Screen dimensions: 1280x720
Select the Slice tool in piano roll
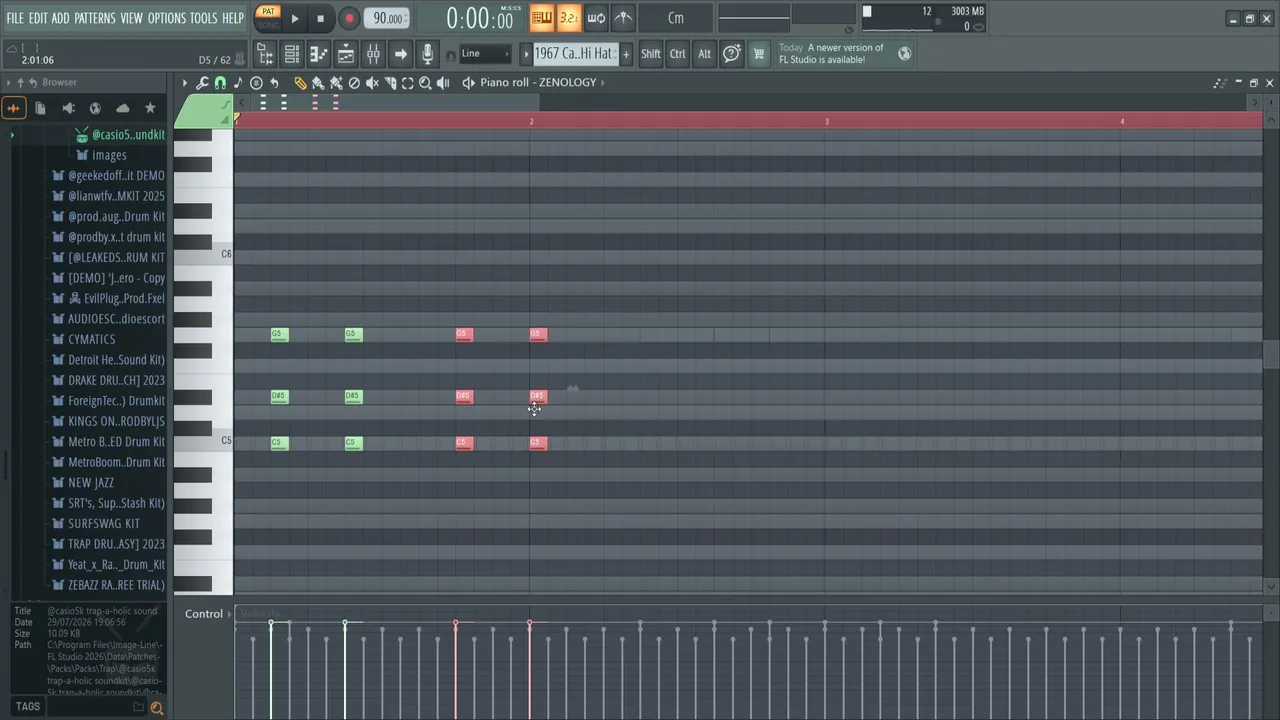(390, 83)
